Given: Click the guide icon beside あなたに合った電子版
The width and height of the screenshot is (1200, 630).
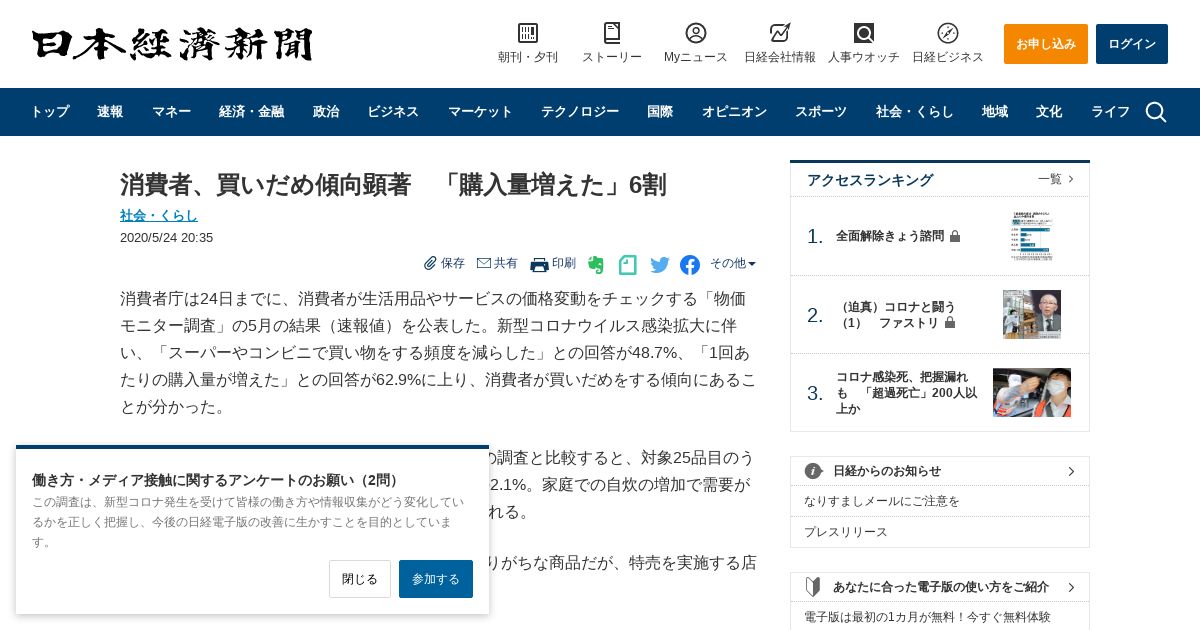Looking at the screenshot, I should (813, 587).
